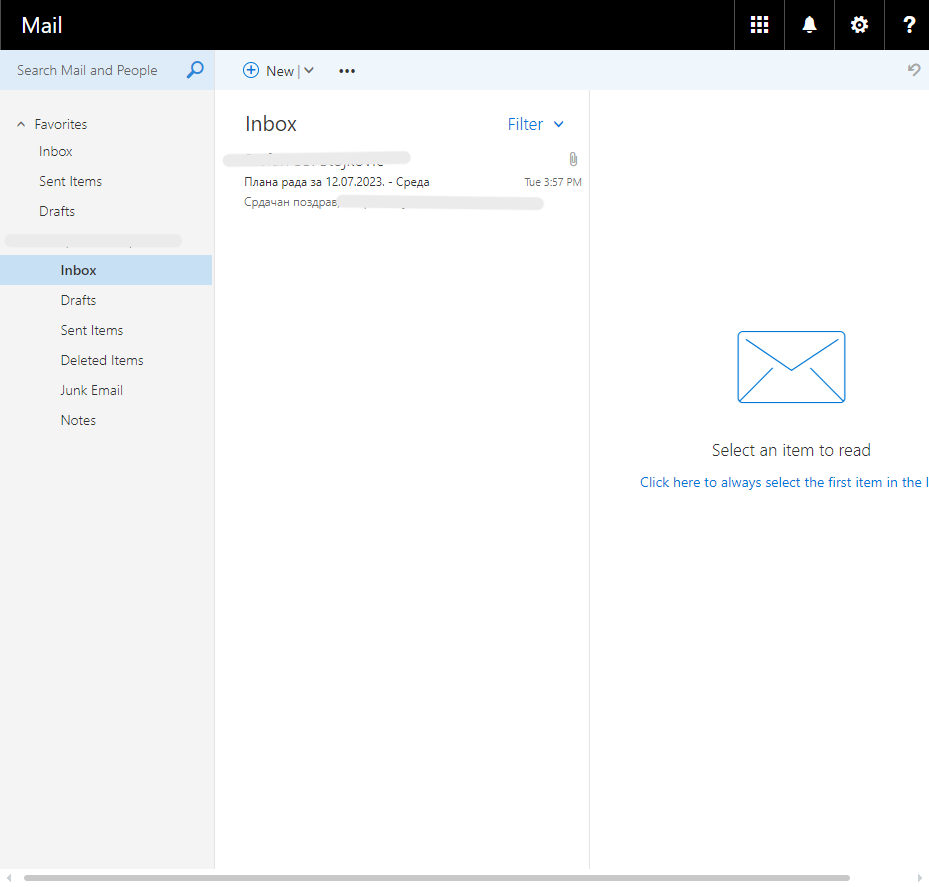This screenshot has height=887, width=929.
Task: Open the Filter dropdown
Action: point(536,124)
